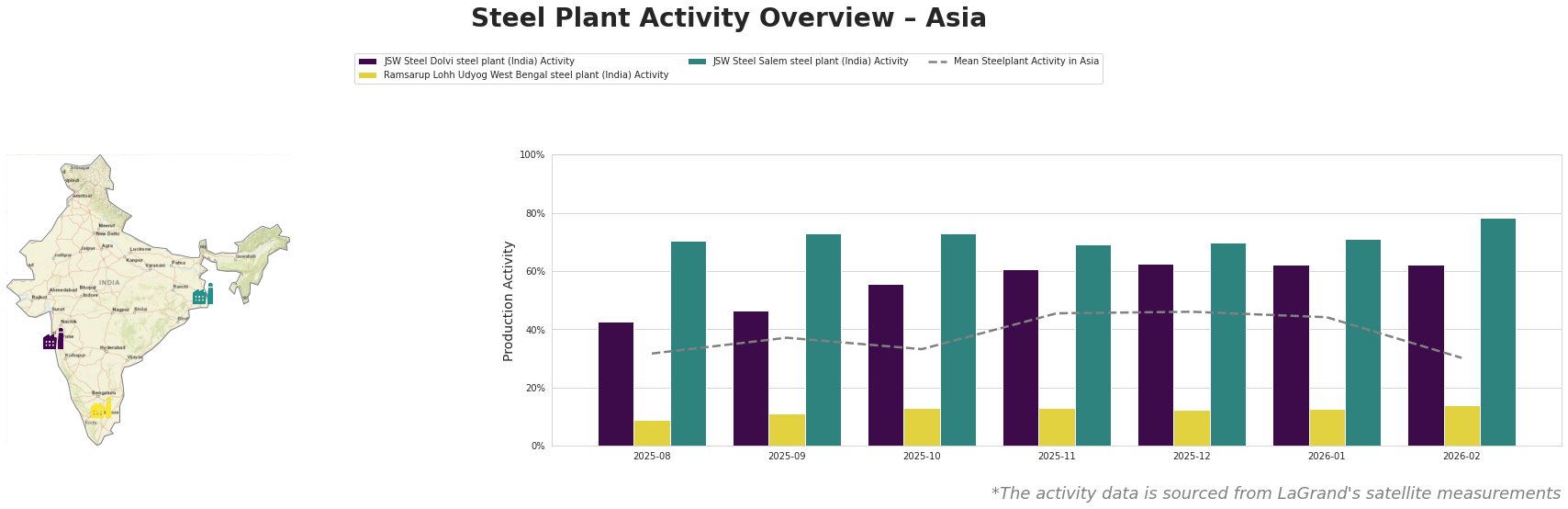Screen dimensions: 1568x509
Task: Click the teal bar for 2025-10
Action: click(x=958, y=340)
